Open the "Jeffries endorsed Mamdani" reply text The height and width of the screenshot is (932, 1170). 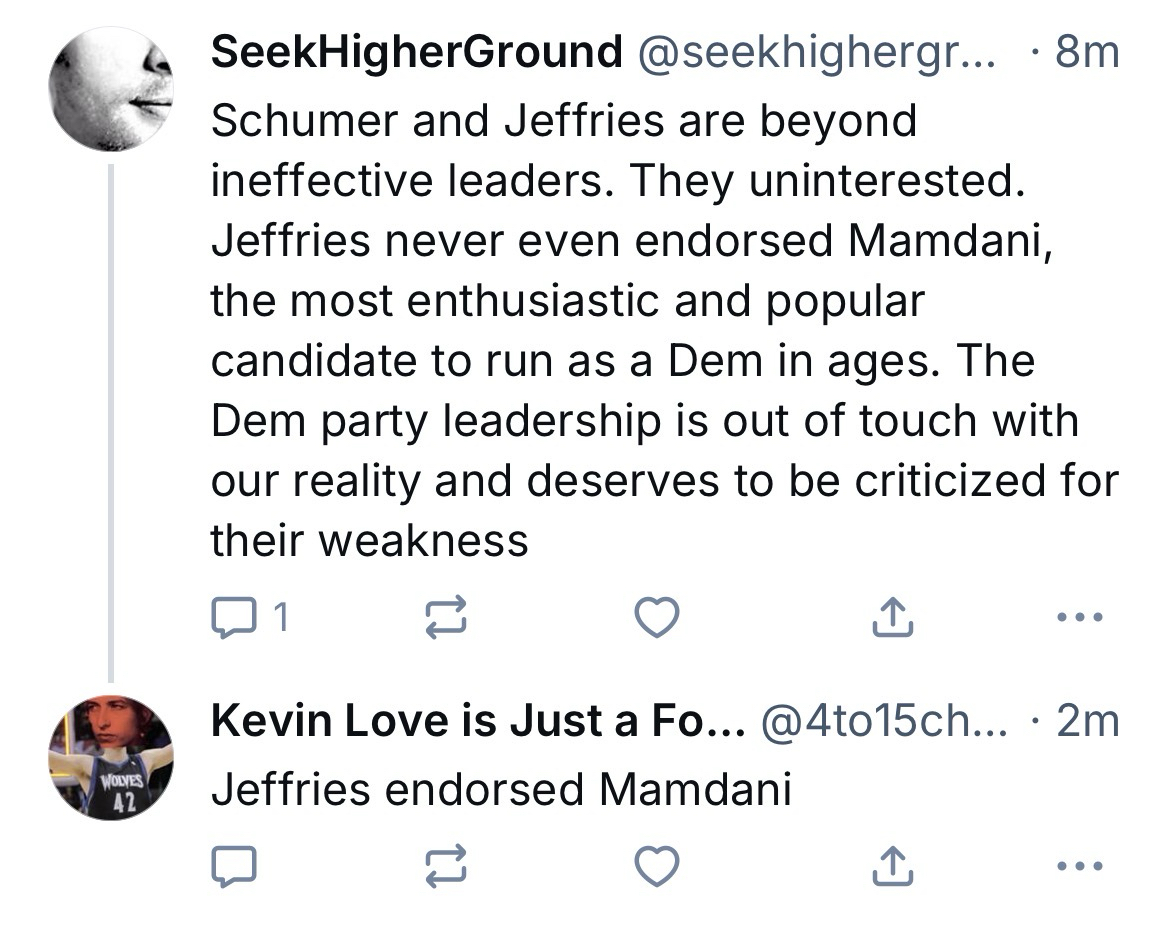coord(500,790)
